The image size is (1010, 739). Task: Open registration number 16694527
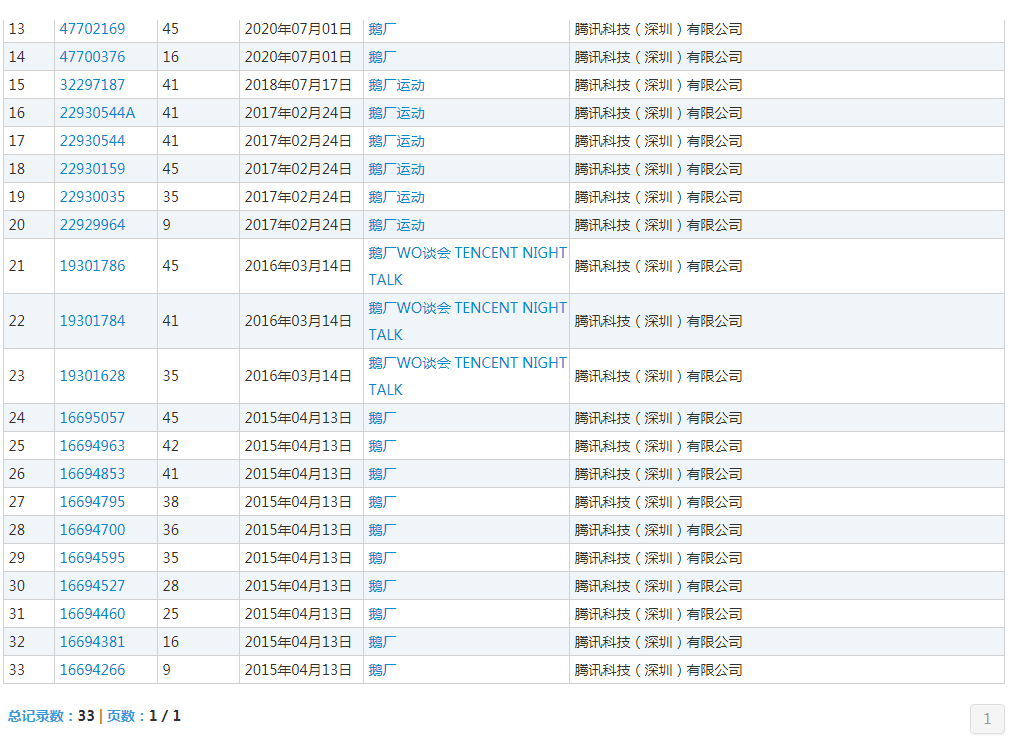pos(92,586)
